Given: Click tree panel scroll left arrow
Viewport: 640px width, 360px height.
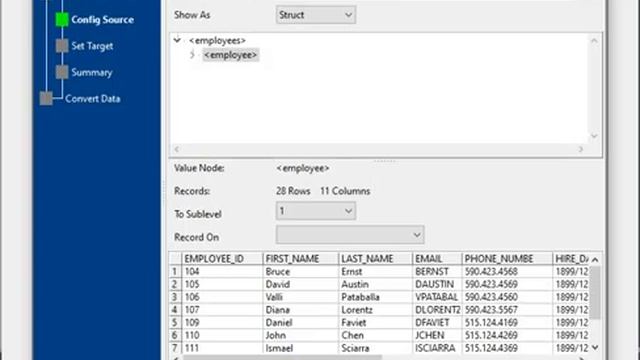Looking at the screenshot, I should click(x=177, y=149).
